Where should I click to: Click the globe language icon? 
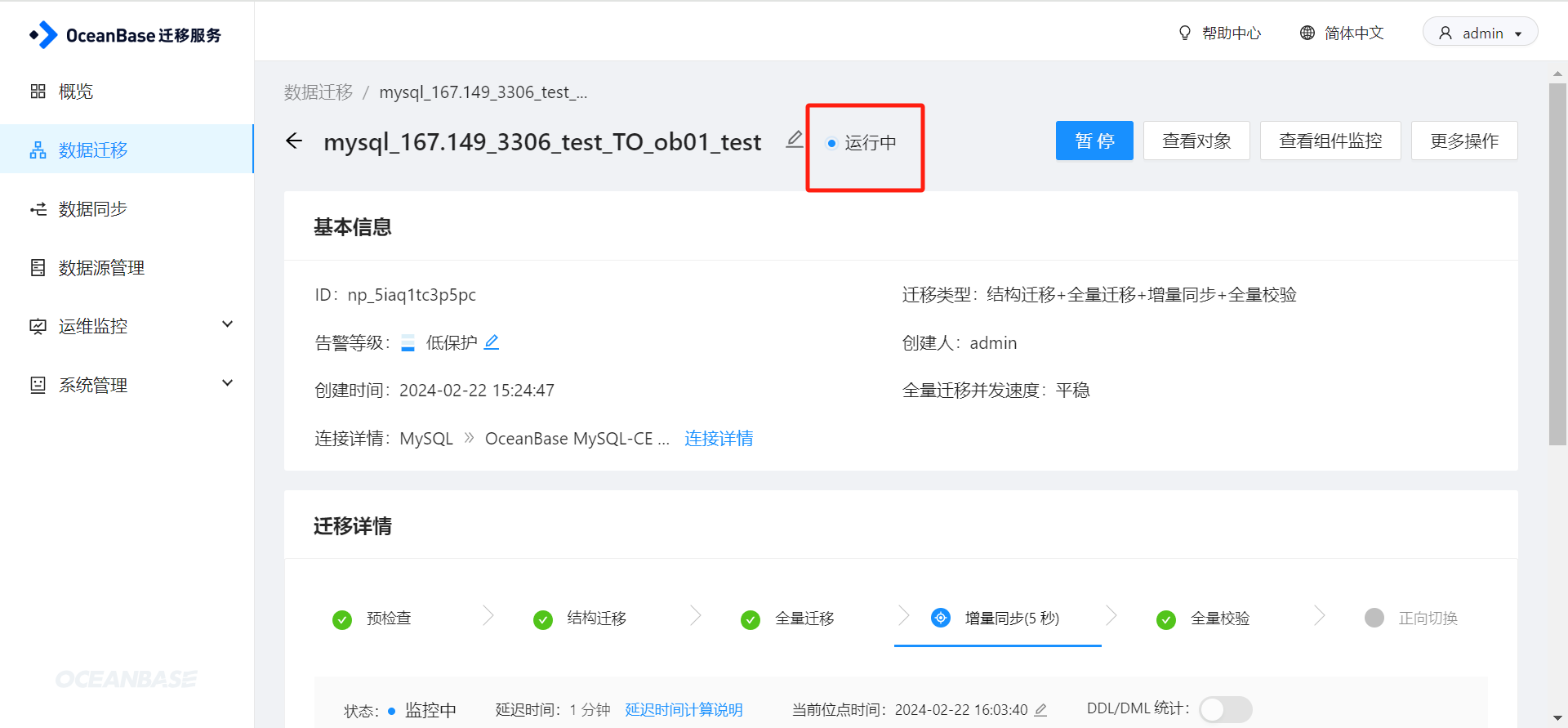click(x=1307, y=33)
